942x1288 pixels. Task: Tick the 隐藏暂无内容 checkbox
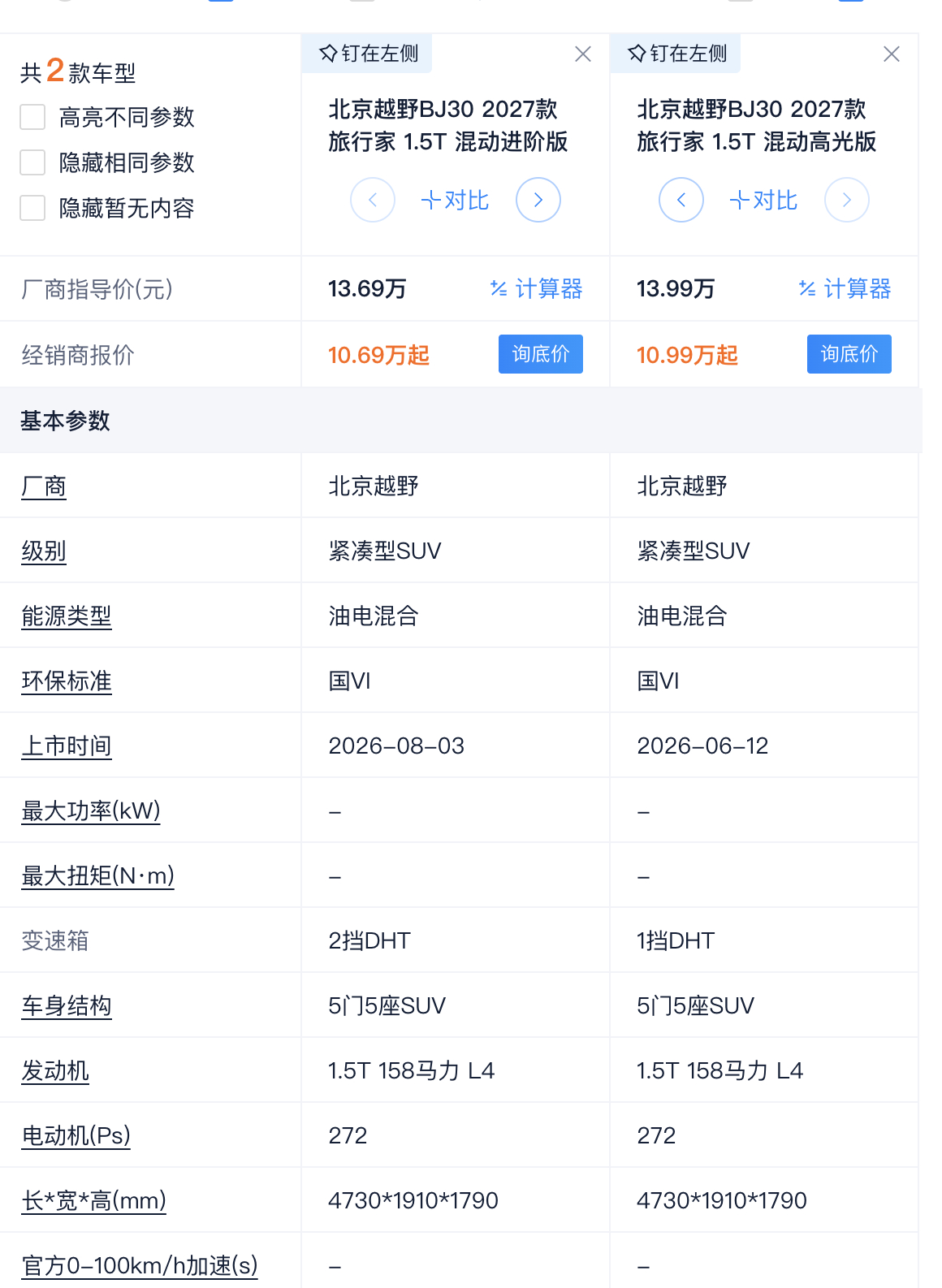(x=32, y=208)
